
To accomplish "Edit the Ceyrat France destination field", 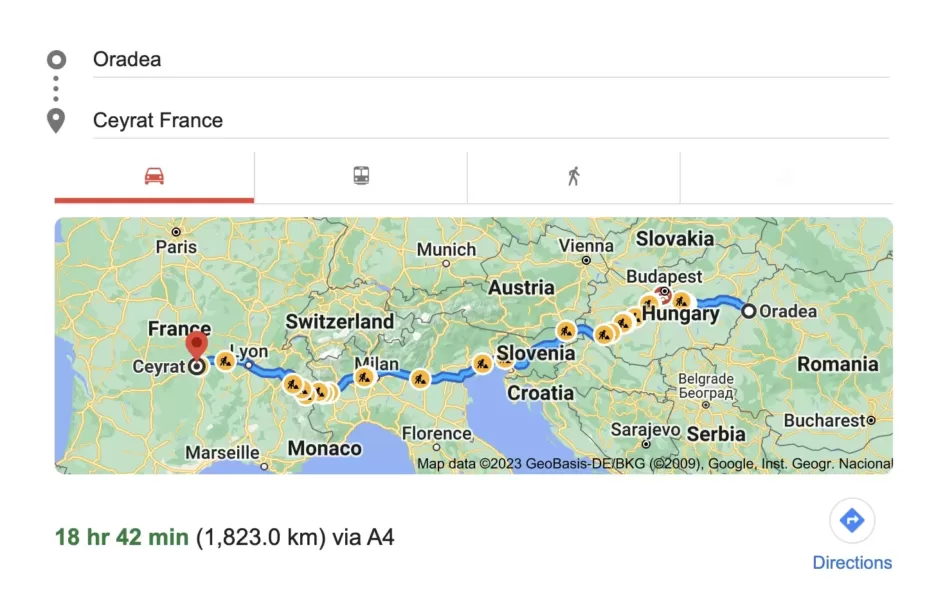I will [490, 120].
